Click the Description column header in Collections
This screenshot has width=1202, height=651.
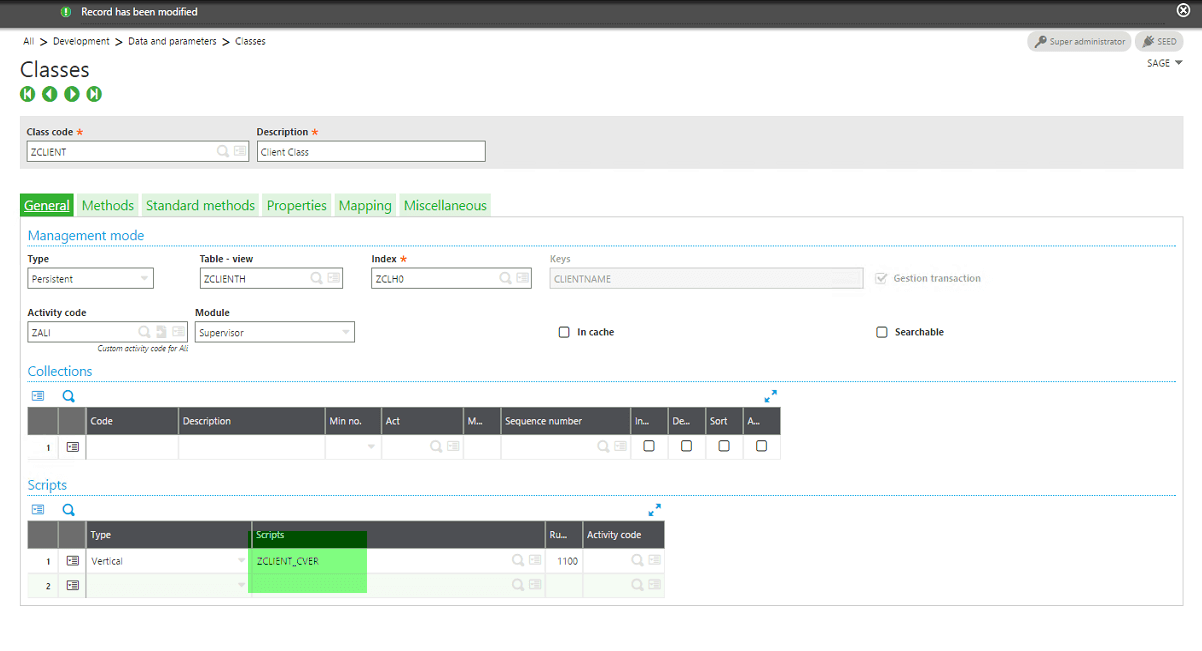click(x=252, y=421)
